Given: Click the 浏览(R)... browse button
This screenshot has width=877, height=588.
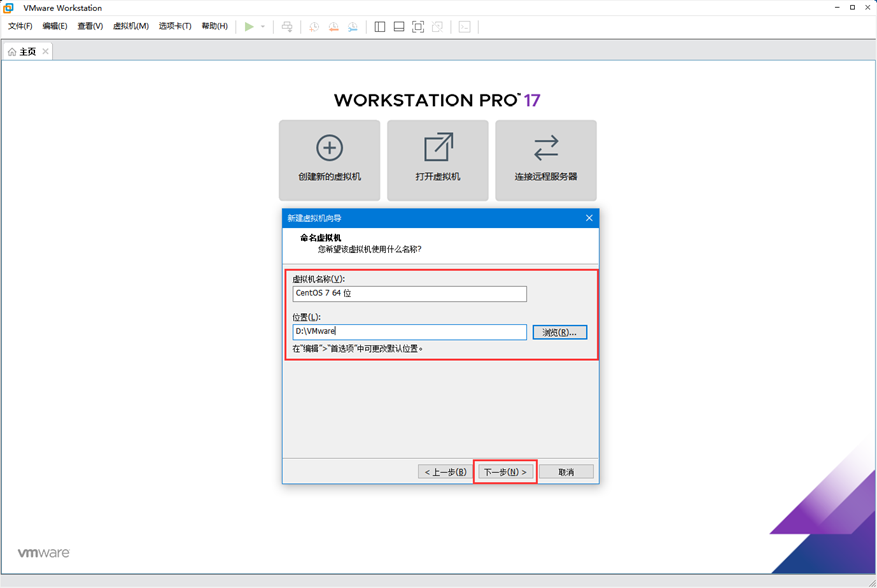Looking at the screenshot, I should coord(560,332).
